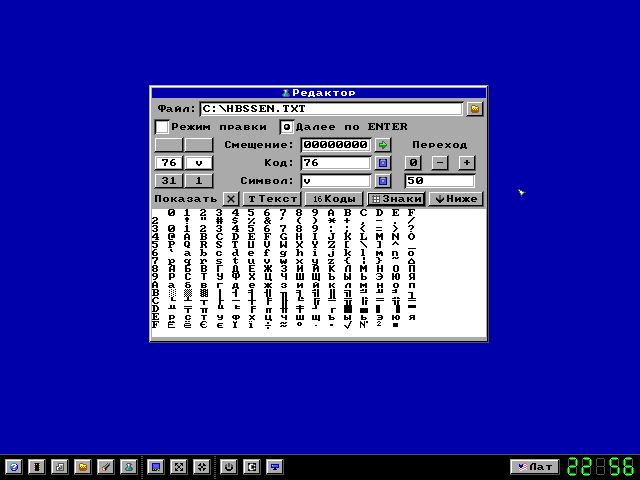Switch to Коды view

tap(333, 199)
